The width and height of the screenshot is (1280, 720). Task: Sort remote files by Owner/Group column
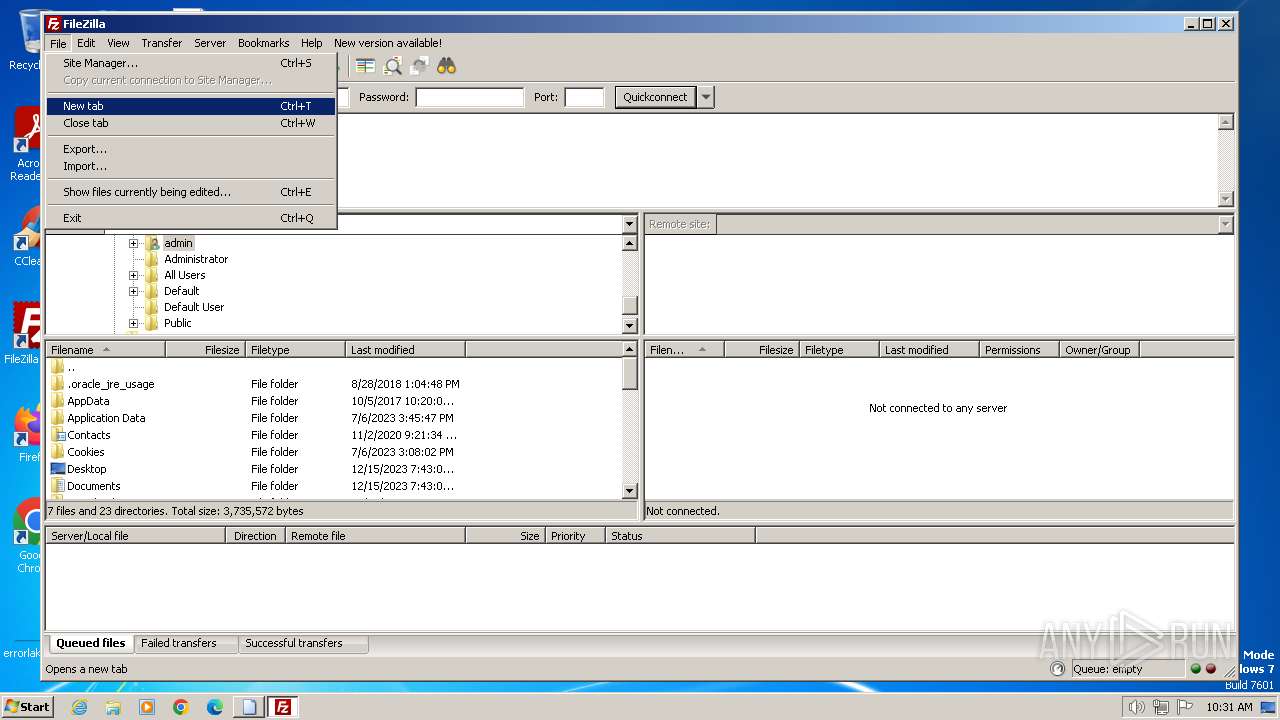pos(1099,350)
